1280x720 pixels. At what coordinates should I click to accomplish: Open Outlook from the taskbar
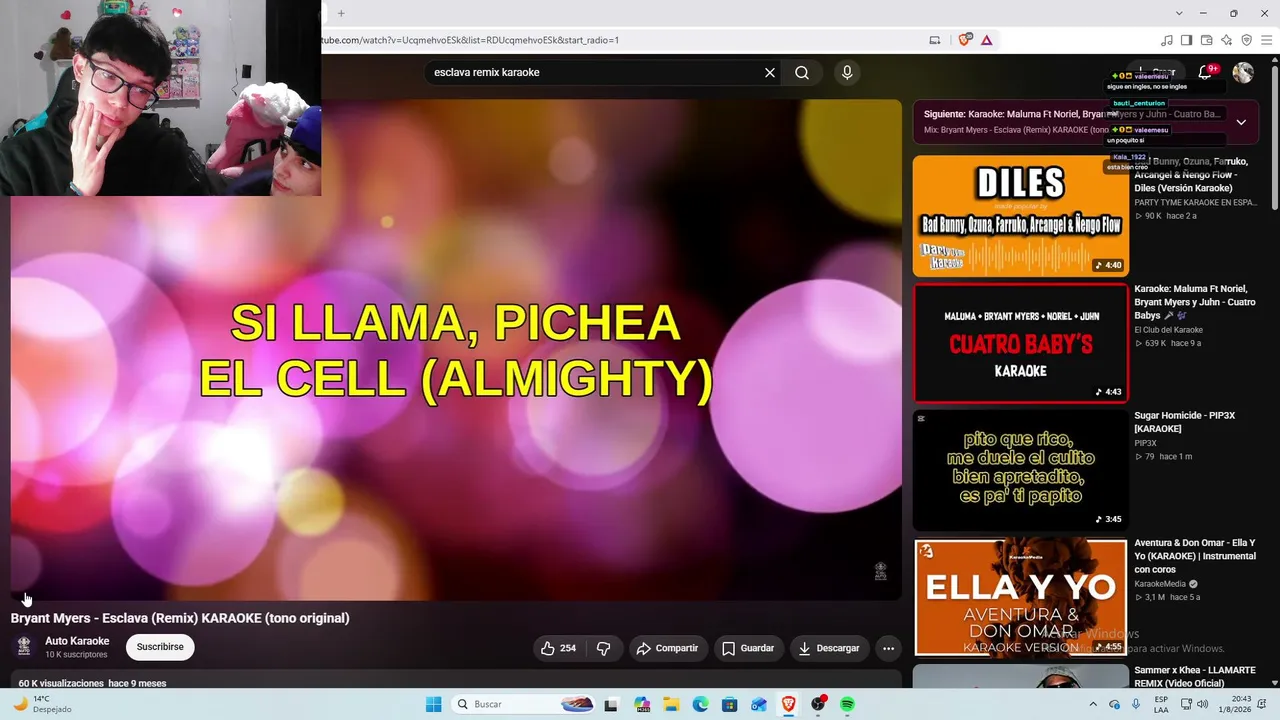coord(759,704)
